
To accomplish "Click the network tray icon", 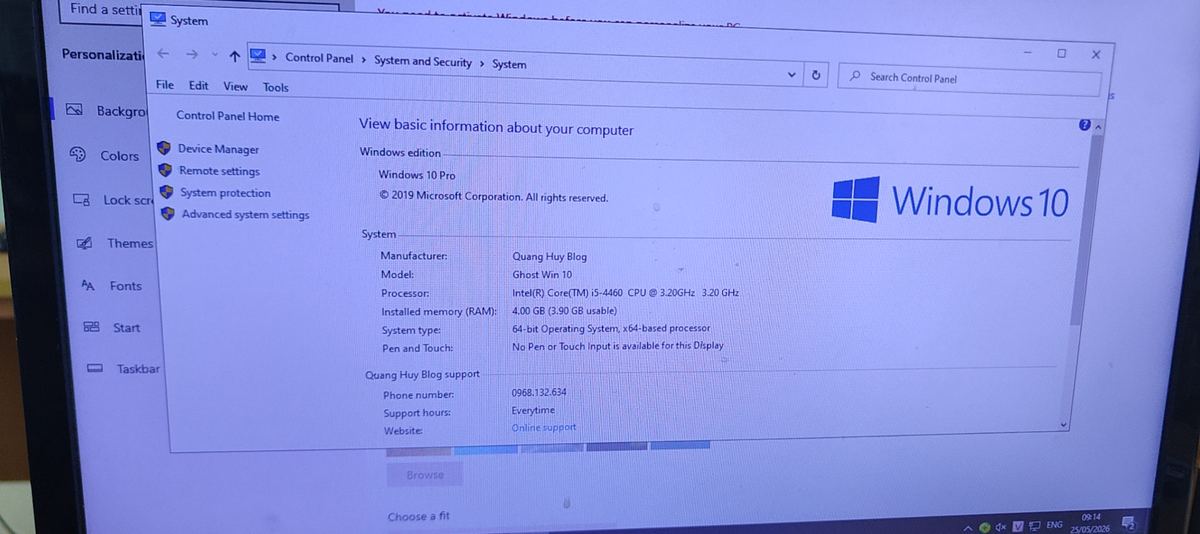I will tap(1034, 526).
